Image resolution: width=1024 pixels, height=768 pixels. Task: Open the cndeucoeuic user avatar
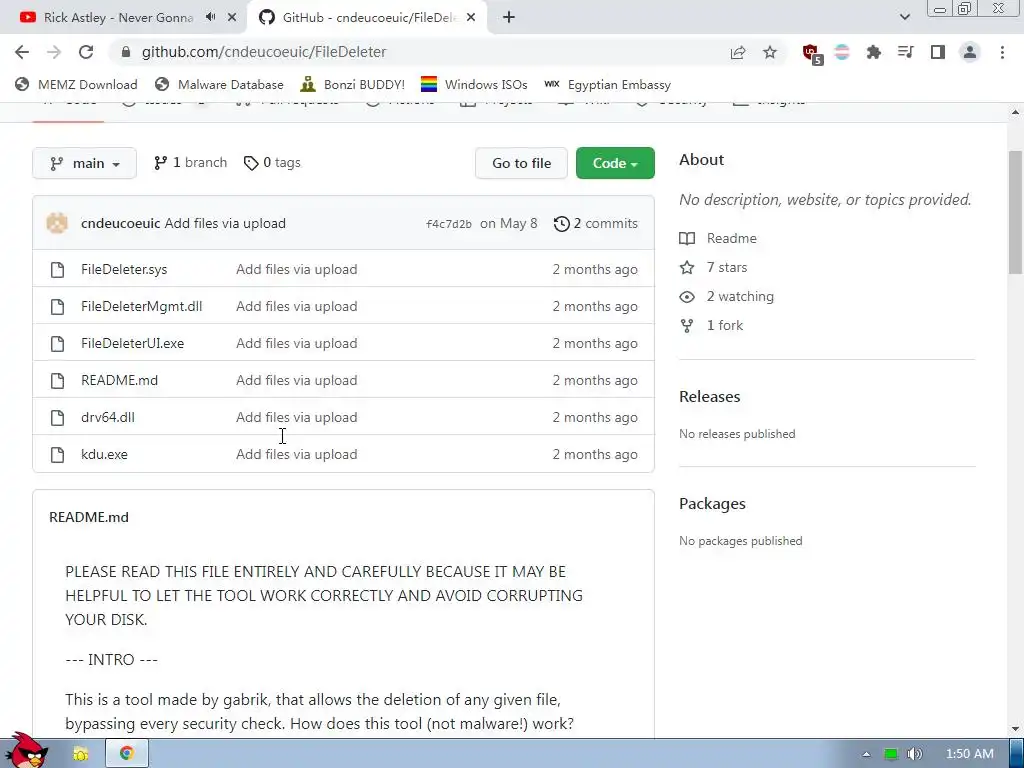[x=57, y=223]
